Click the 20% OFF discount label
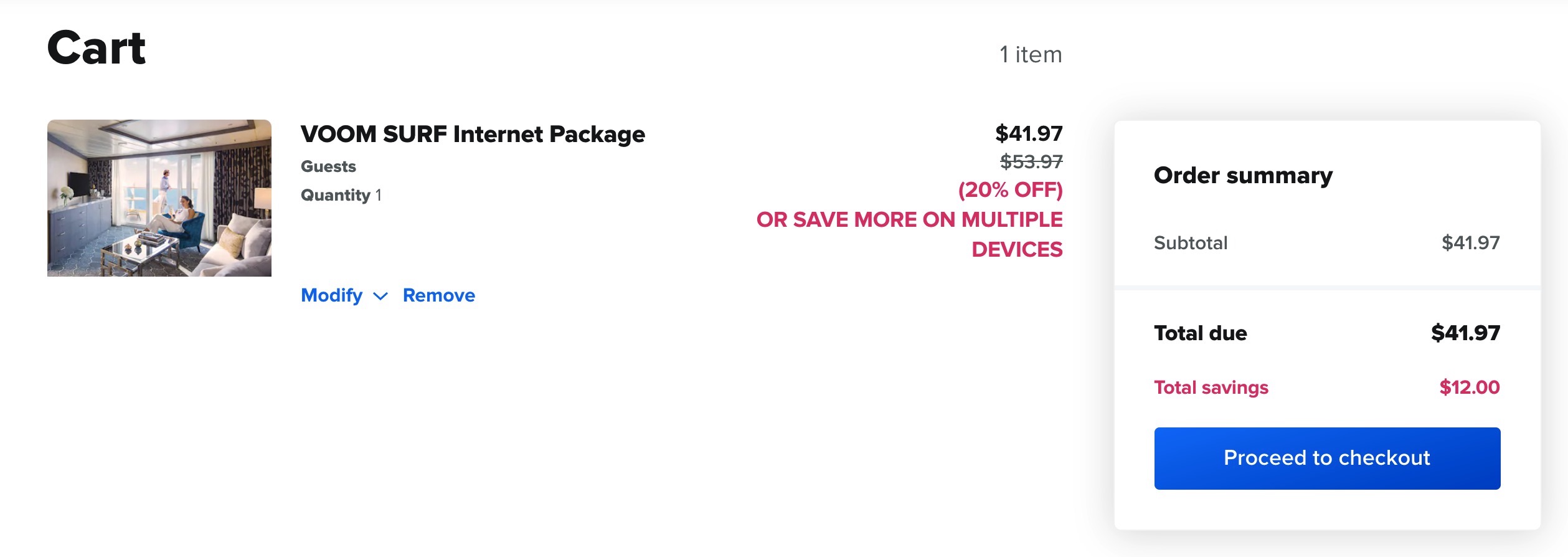This screenshot has height=557, width=1568. pos(1010,190)
